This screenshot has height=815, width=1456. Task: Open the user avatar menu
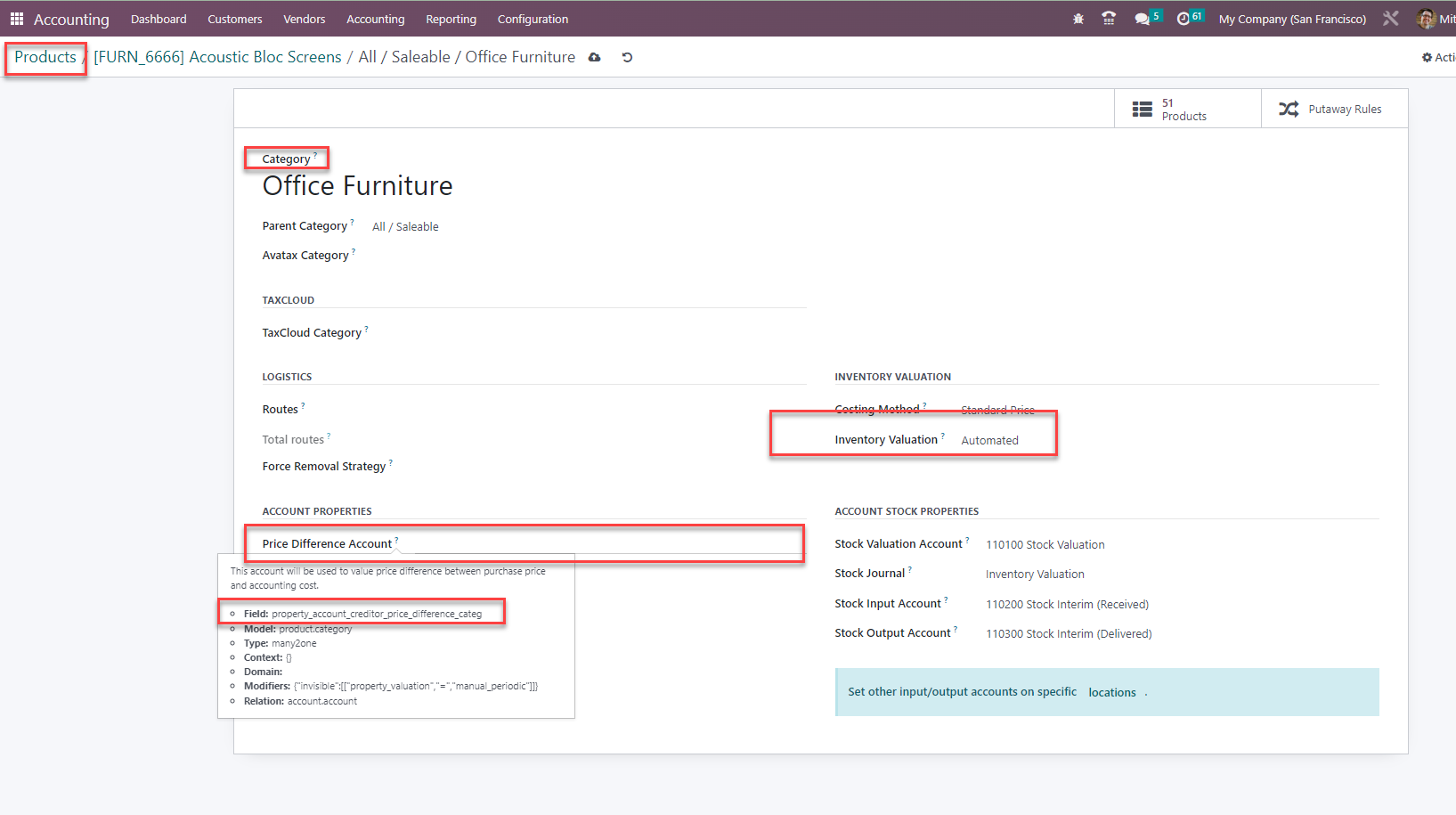point(1436,19)
